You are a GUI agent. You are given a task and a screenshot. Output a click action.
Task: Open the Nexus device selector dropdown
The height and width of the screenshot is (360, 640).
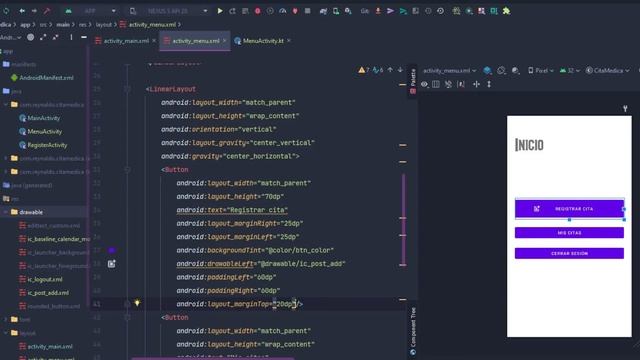169,11
